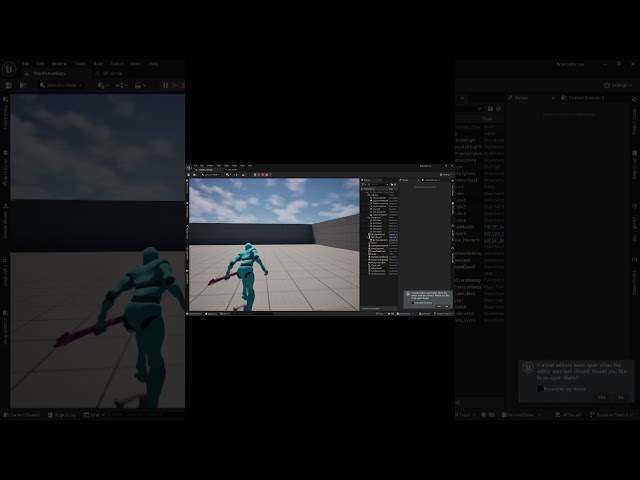Image resolution: width=640 pixels, height=480 pixels.
Task: Open File menu in dimmed background editor
Action: [x=25, y=64]
